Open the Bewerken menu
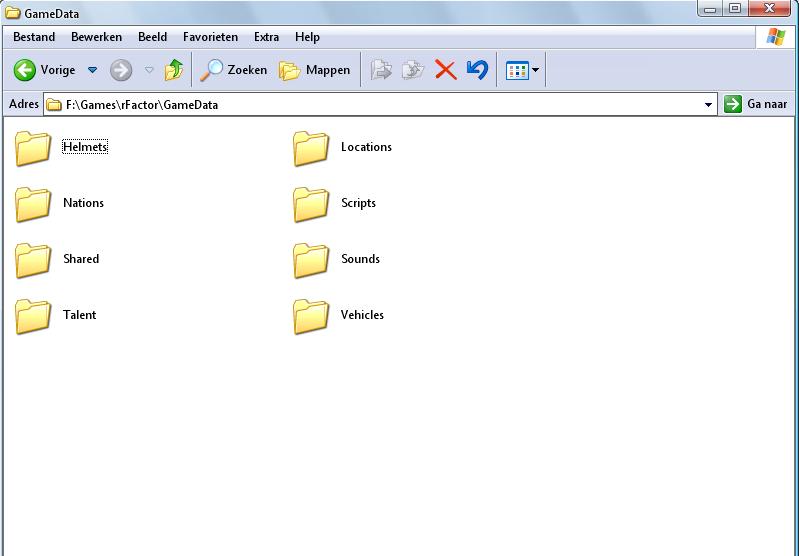Viewport: 799px width, 556px height. 96,37
